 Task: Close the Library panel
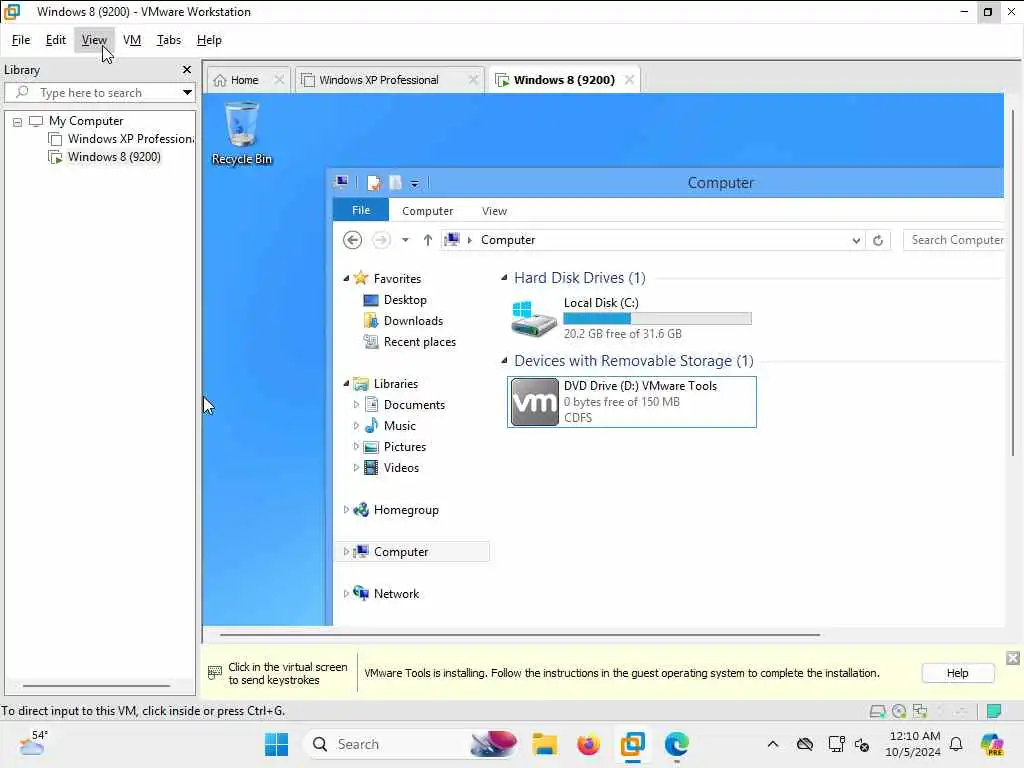pos(187,69)
